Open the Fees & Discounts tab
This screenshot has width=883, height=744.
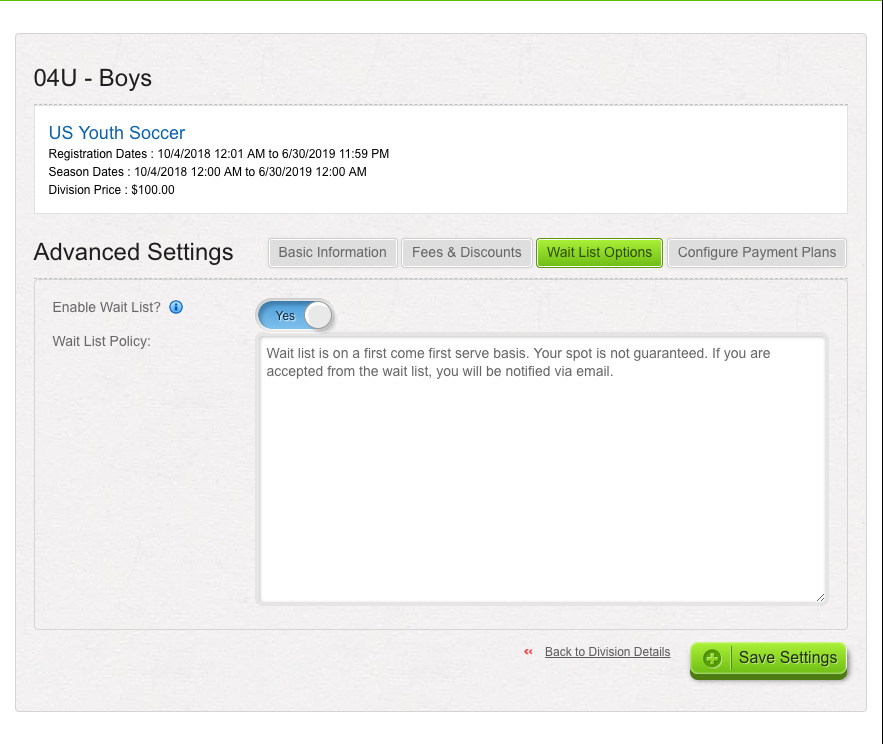(x=466, y=252)
